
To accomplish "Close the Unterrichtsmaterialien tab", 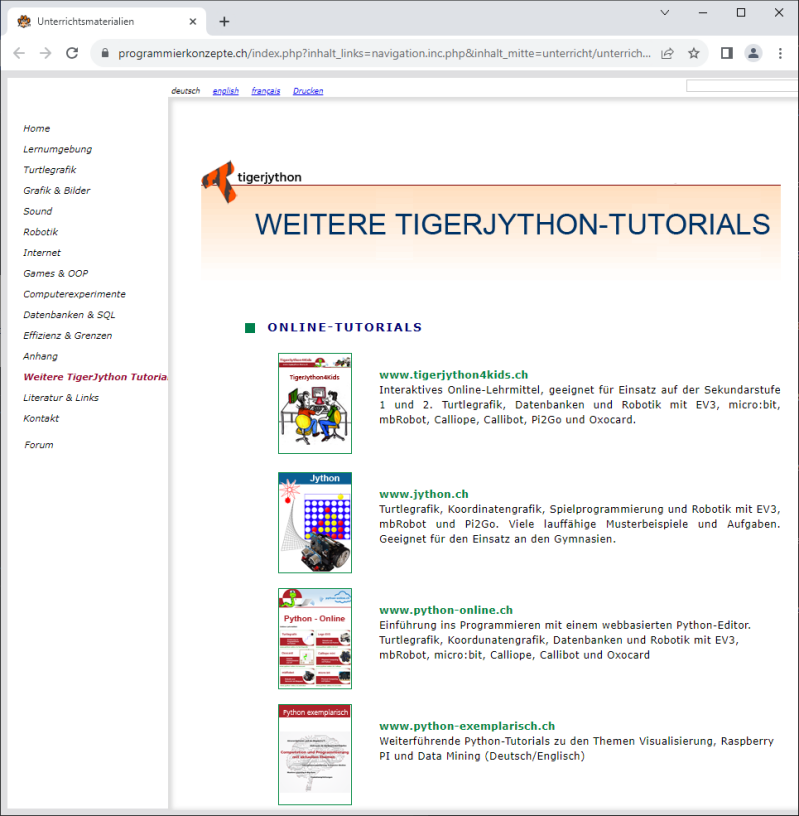I will click(x=193, y=21).
